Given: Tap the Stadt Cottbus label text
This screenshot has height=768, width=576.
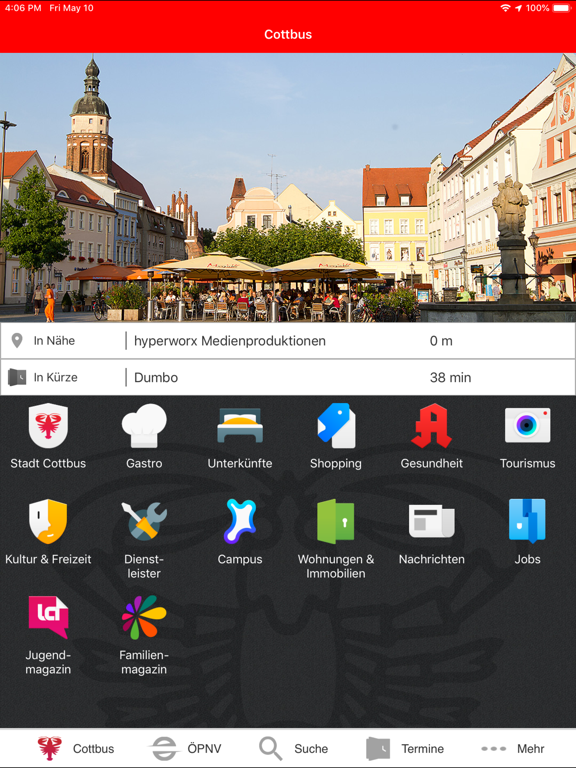Looking at the screenshot, I should (x=48, y=463).
